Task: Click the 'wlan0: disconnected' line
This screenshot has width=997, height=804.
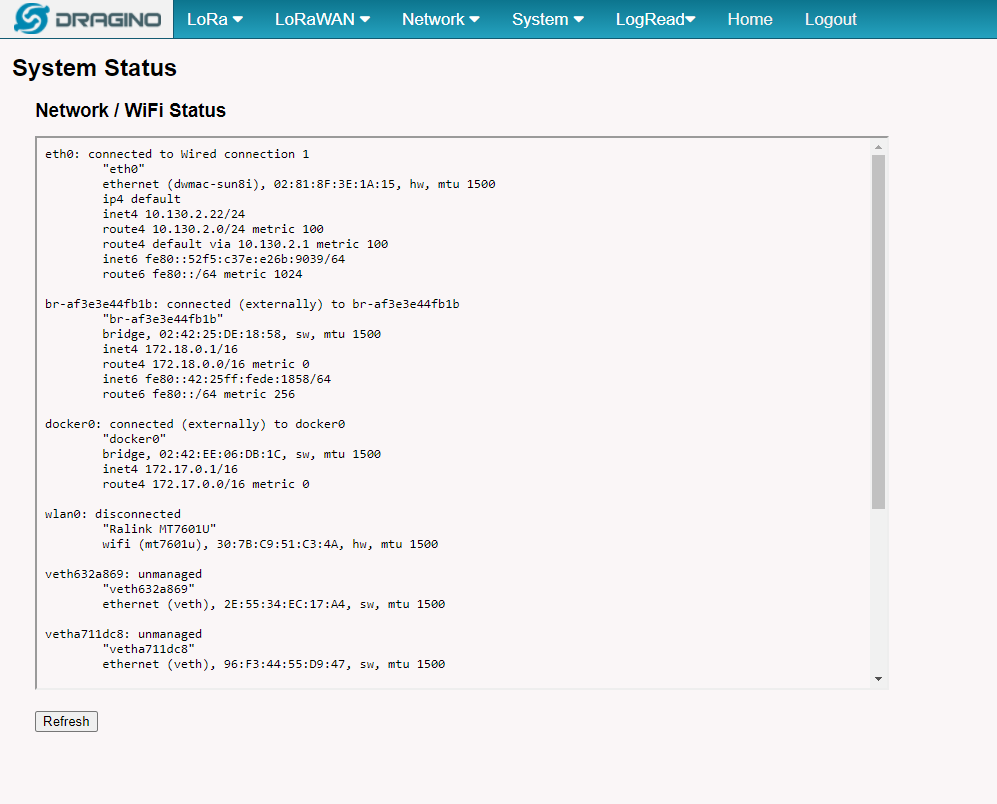Action: [x=113, y=513]
